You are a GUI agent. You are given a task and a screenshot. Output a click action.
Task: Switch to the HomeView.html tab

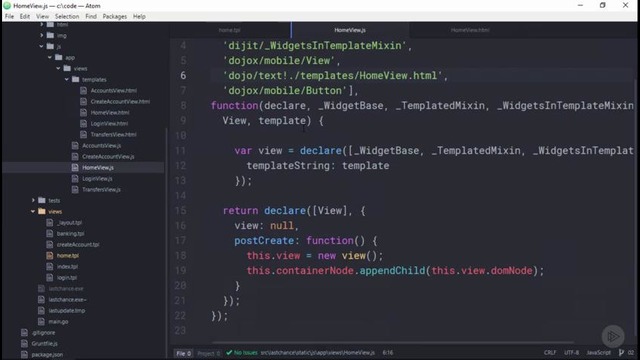click(470, 30)
